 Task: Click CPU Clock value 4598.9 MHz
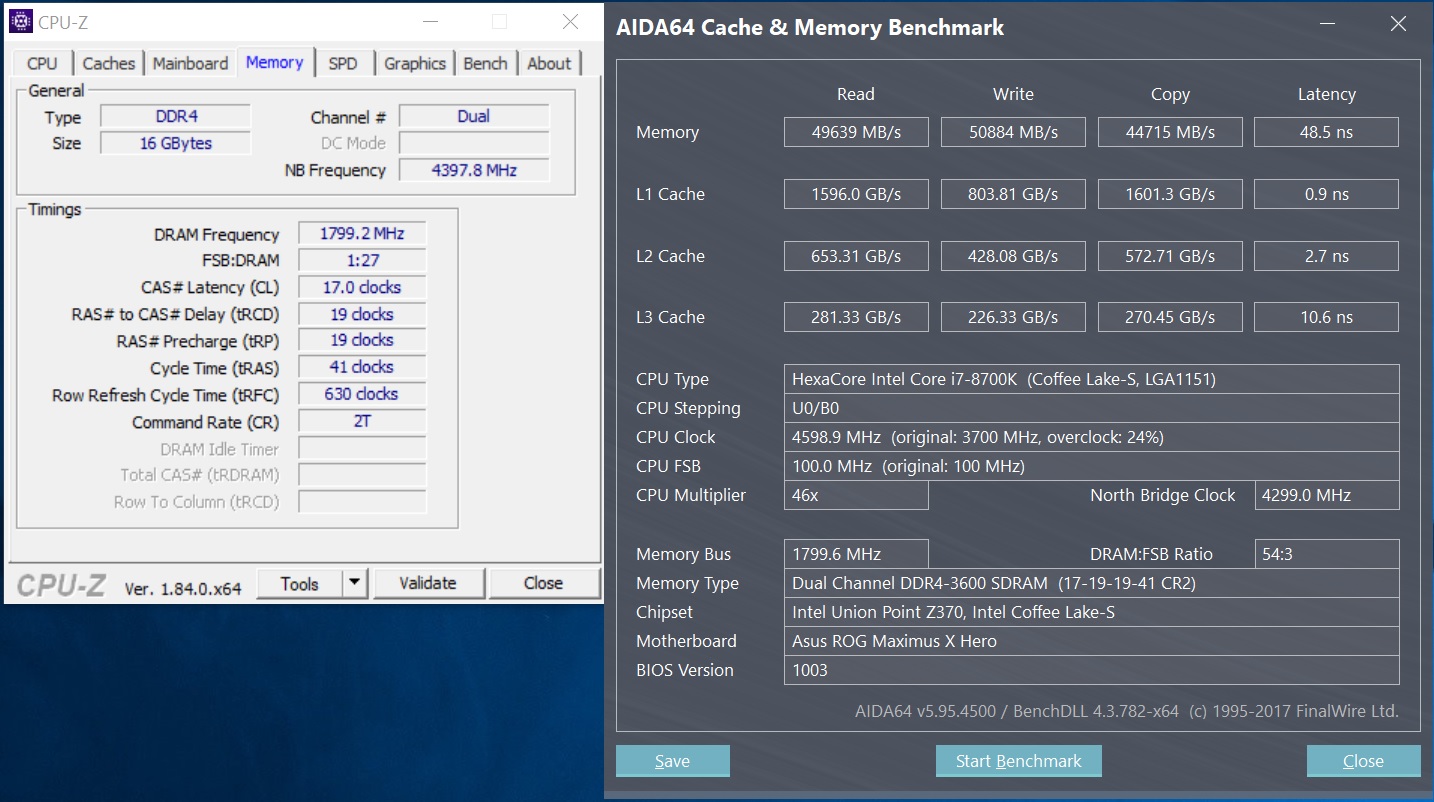(x=1092, y=437)
